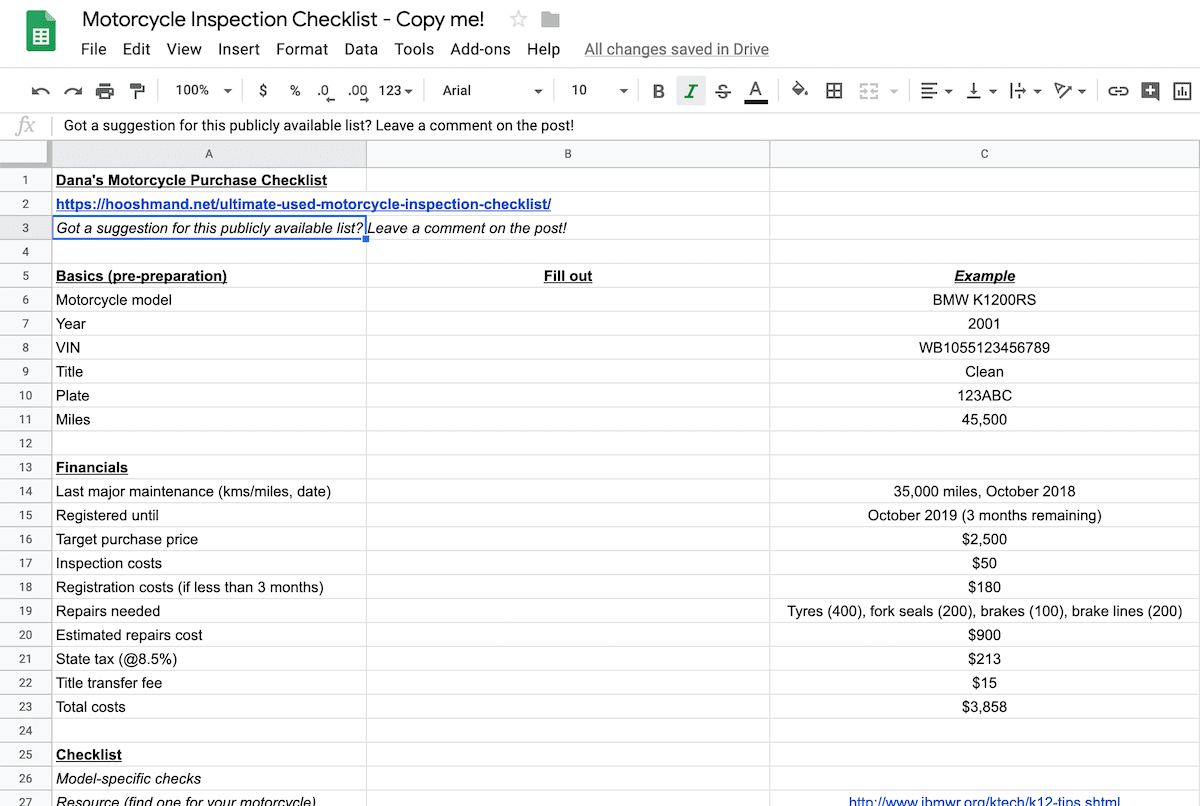Open the text color picker
Screen dimensions: 1200x806
[x=756, y=91]
